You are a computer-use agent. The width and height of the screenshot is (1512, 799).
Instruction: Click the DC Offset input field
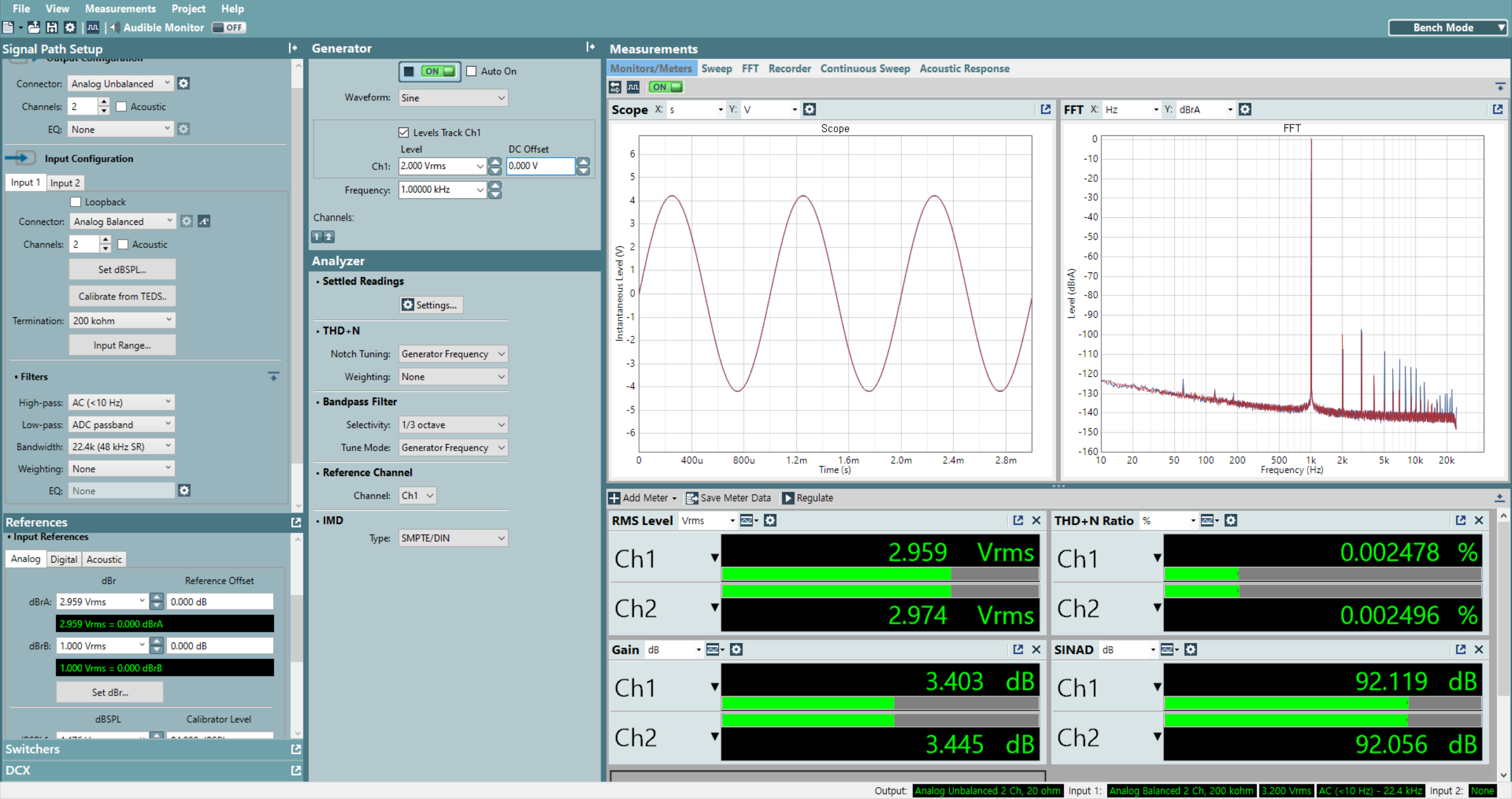click(x=540, y=166)
